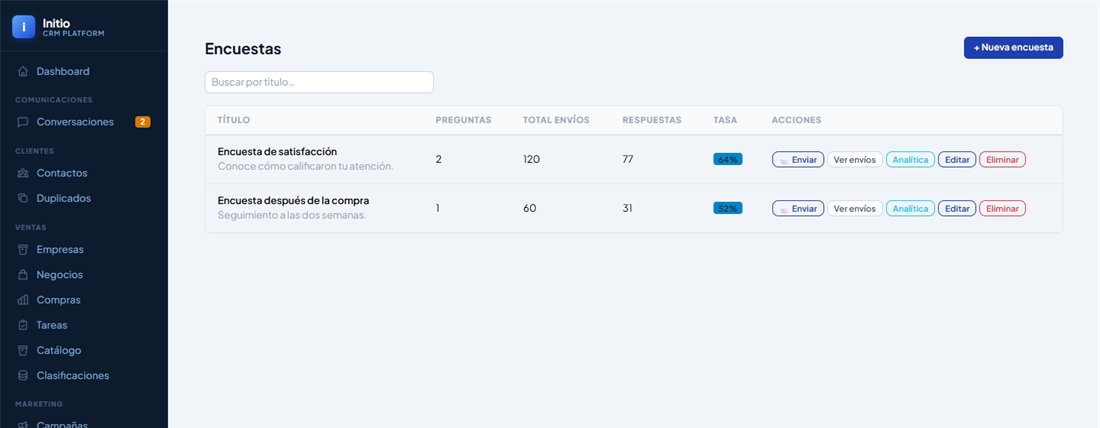Click the total envíos value 120
The width and height of the screenshot is (1100, 428).
pyautogui.click(x=531, y=159)
